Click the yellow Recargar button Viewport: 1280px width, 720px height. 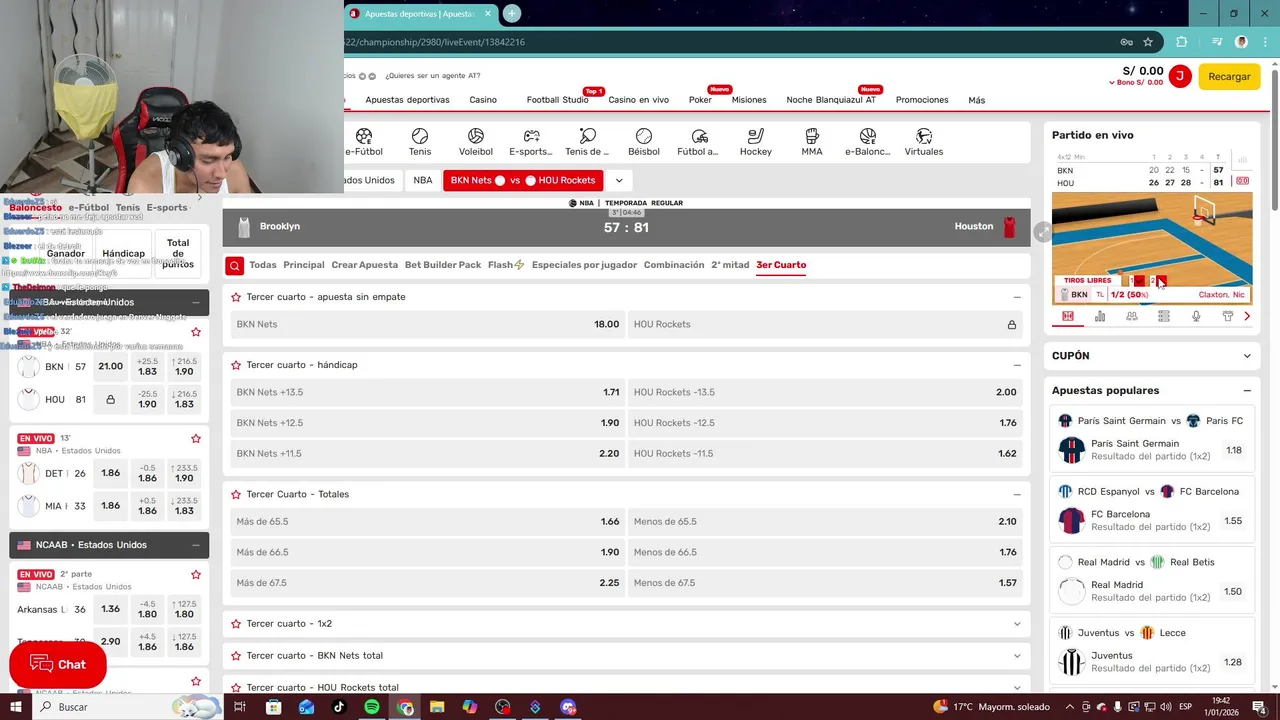point(1229,76)
